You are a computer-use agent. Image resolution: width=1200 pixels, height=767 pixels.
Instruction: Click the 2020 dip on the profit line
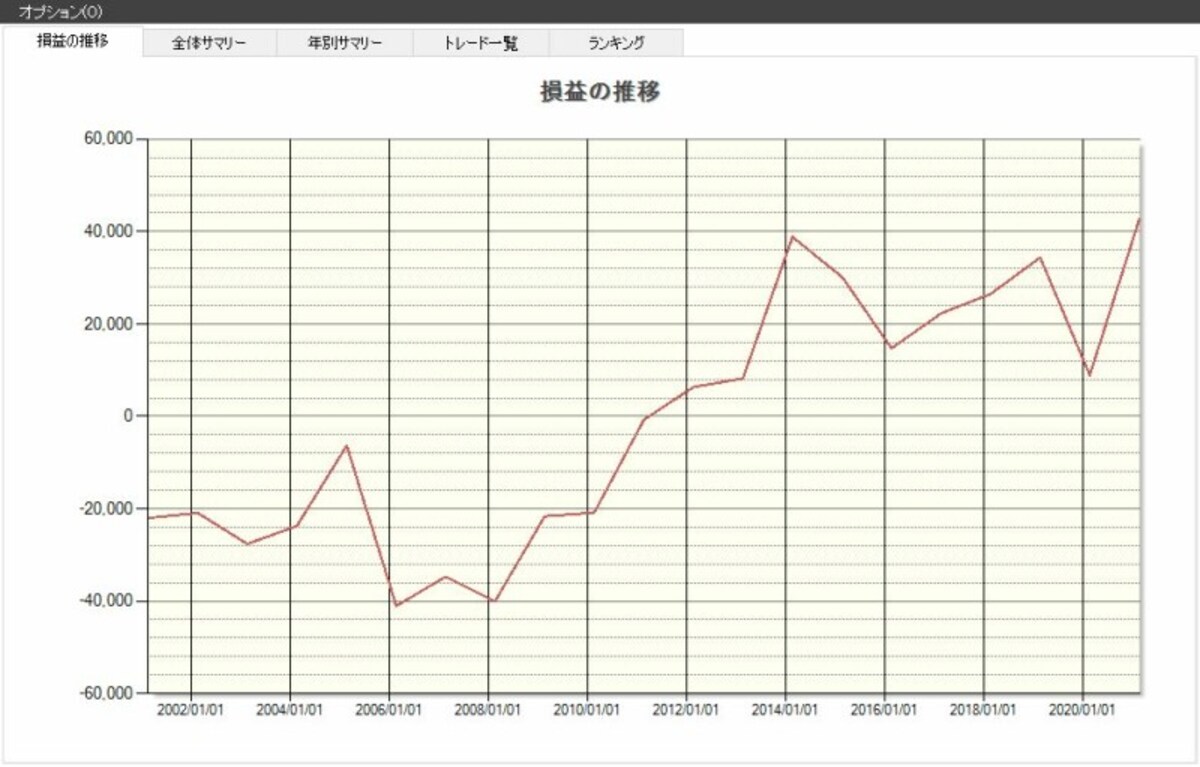point(1090,375)
